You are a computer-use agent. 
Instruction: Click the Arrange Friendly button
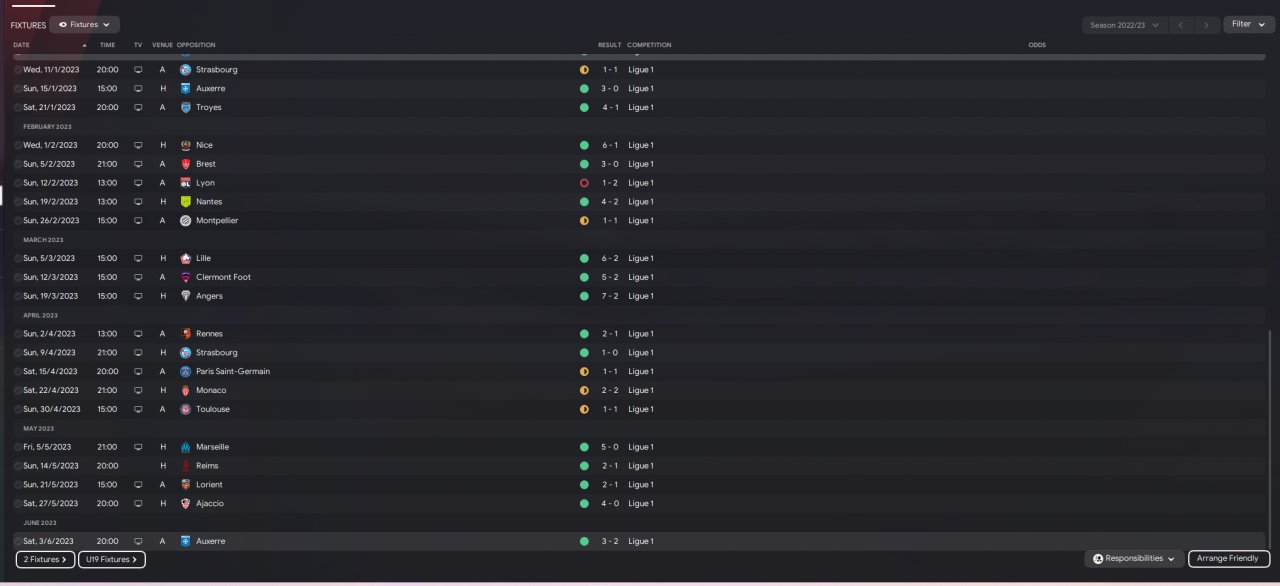click(x=1229, y=558)
